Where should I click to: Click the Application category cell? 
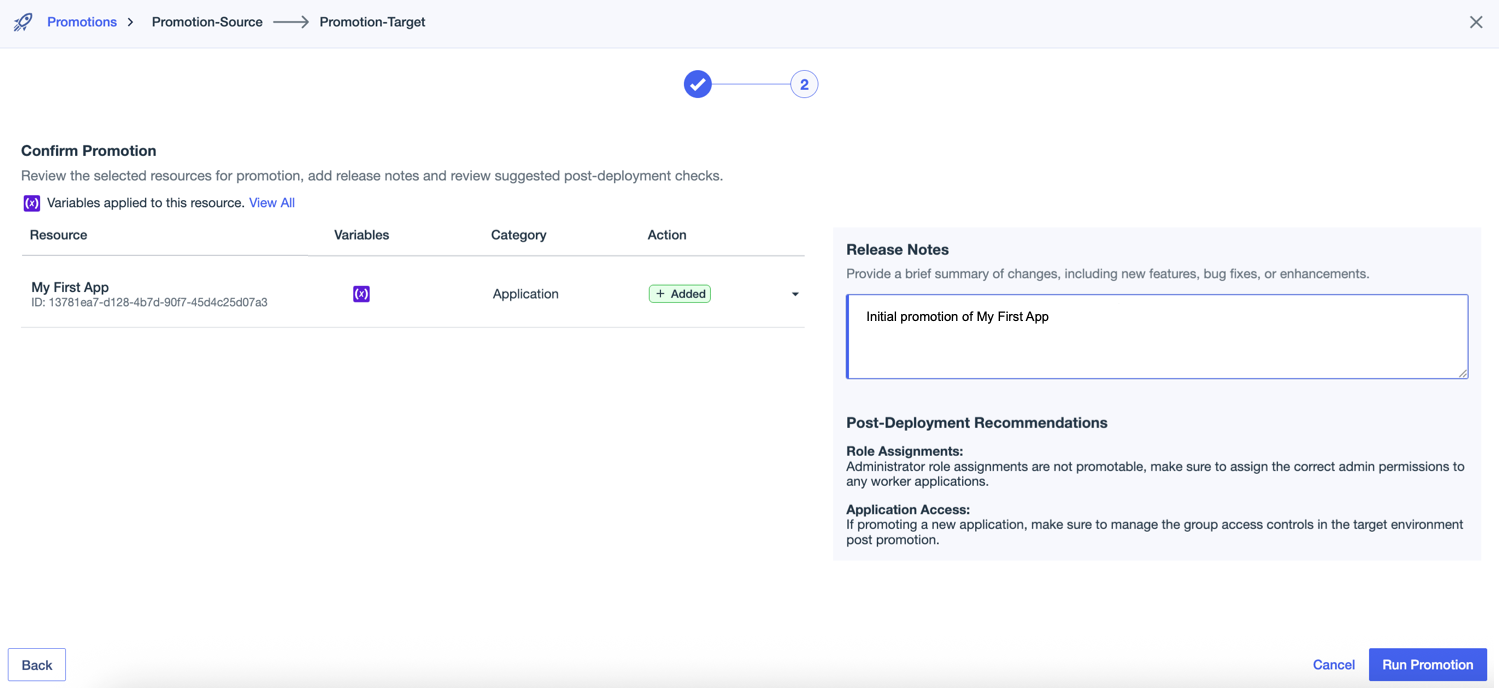point(525,294)
